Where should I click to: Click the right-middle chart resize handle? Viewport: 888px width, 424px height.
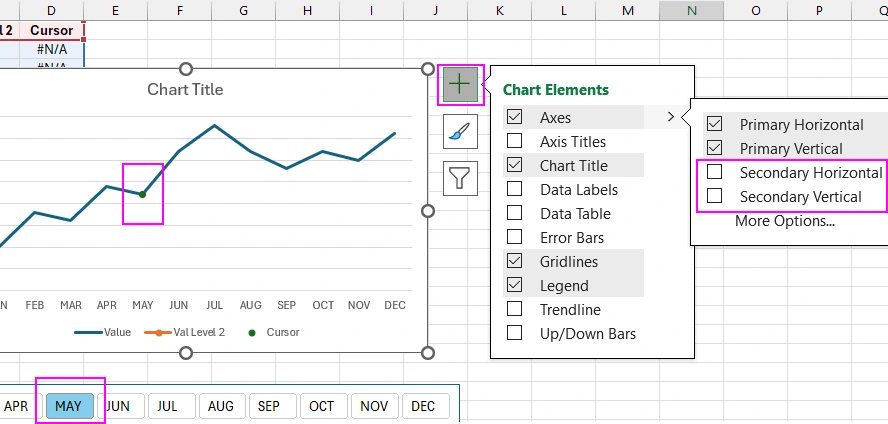pyautogui.click(x=428, y=211)
